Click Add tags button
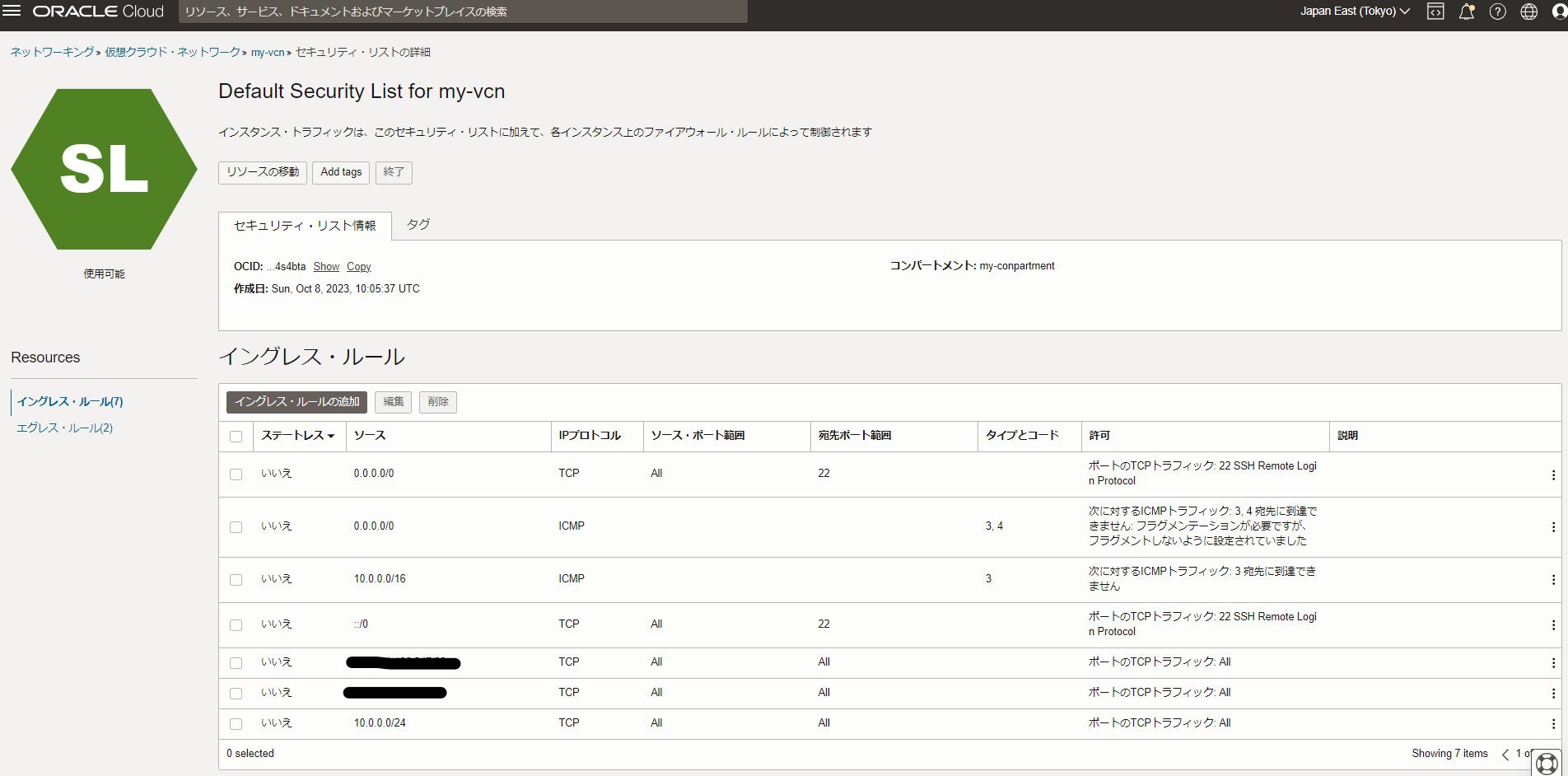Image resolution: width=1568 pixels, height=776 pixels. click(341, 172)
